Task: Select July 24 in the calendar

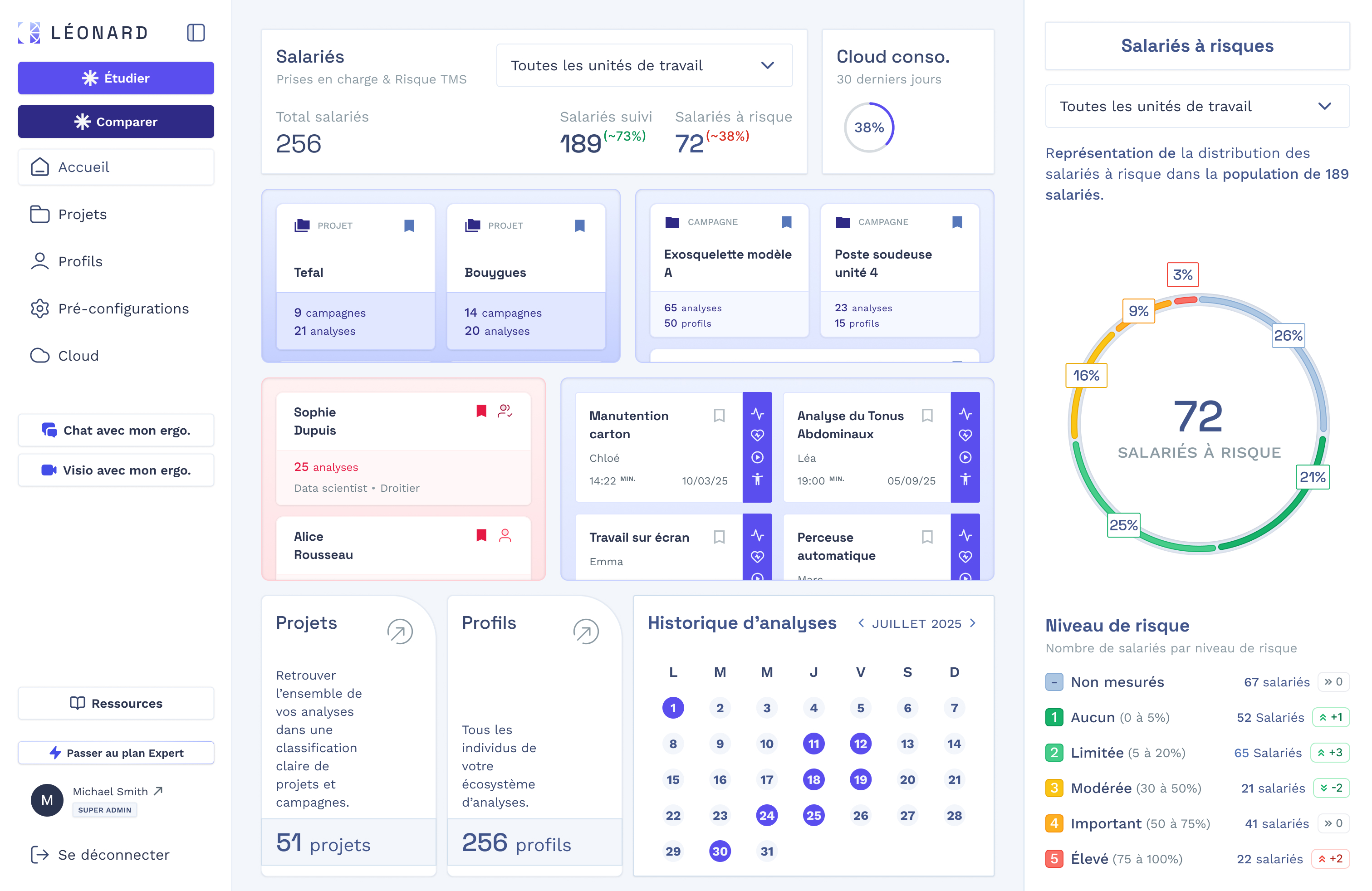Action: 767,816
